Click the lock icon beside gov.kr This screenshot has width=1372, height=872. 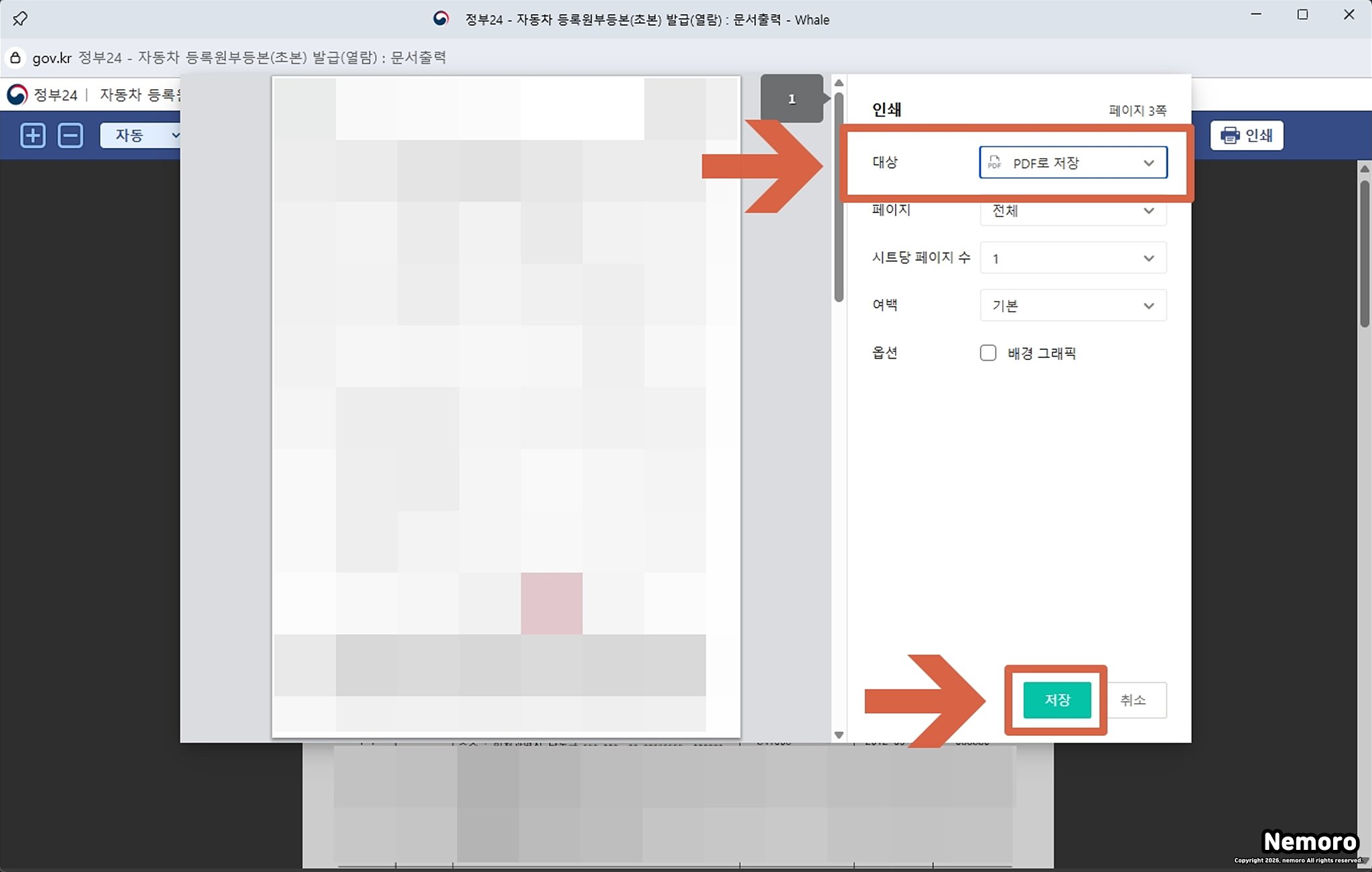pos(15,58)
